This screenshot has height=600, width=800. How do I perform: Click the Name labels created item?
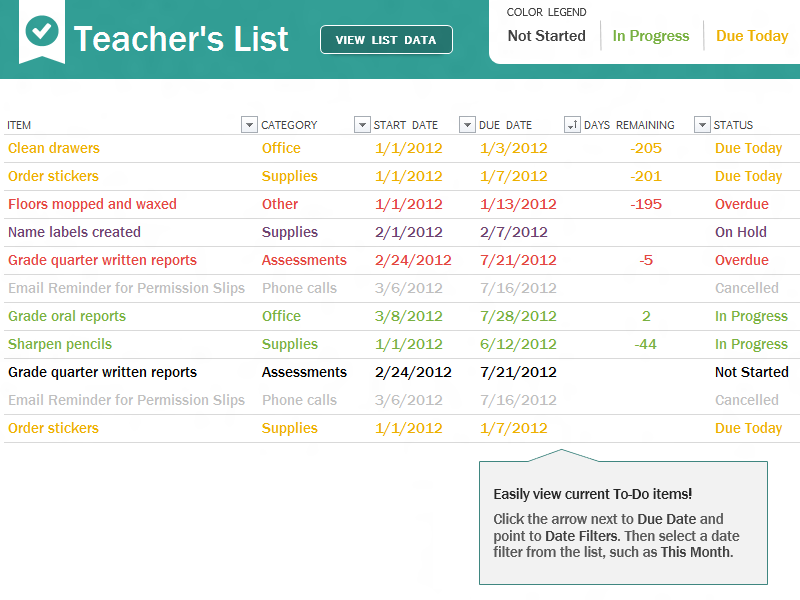74,232
